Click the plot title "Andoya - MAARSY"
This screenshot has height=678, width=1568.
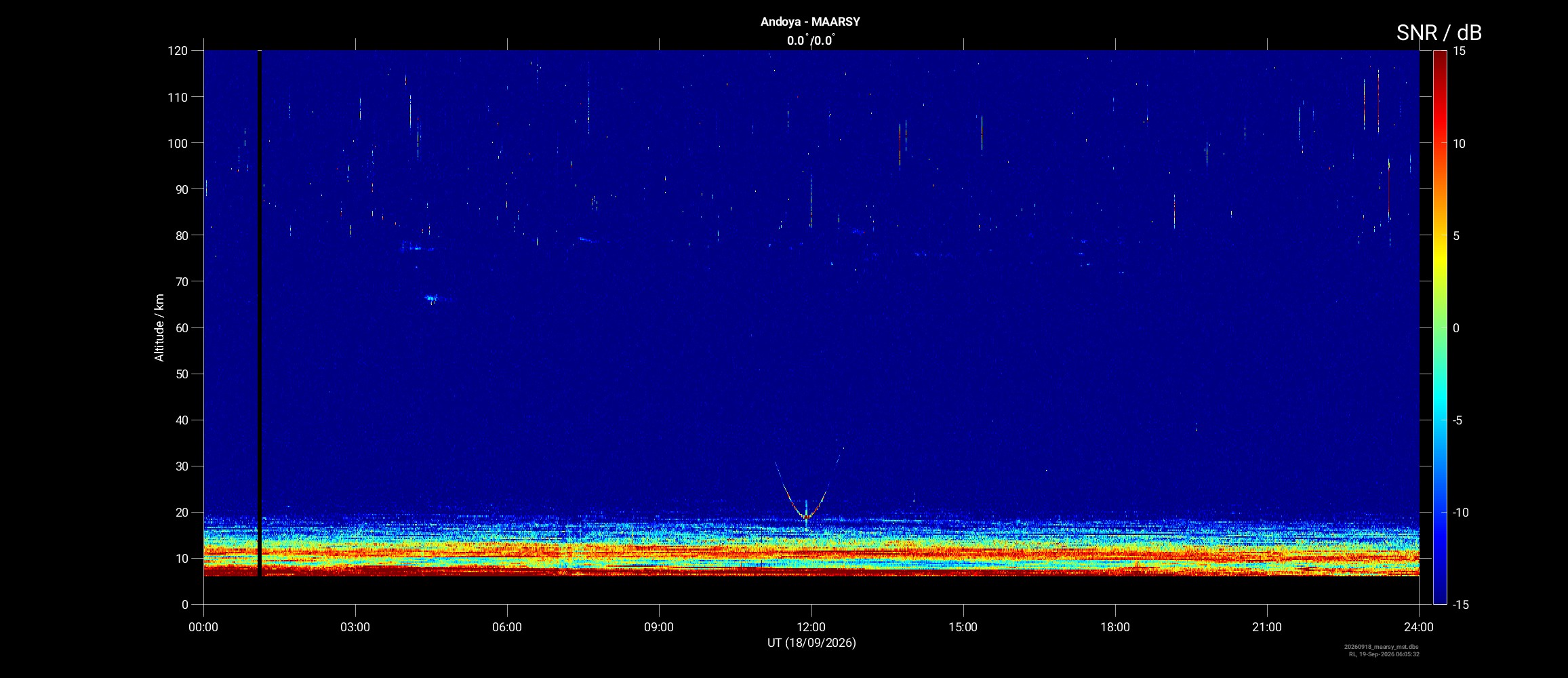pos(810,22)
